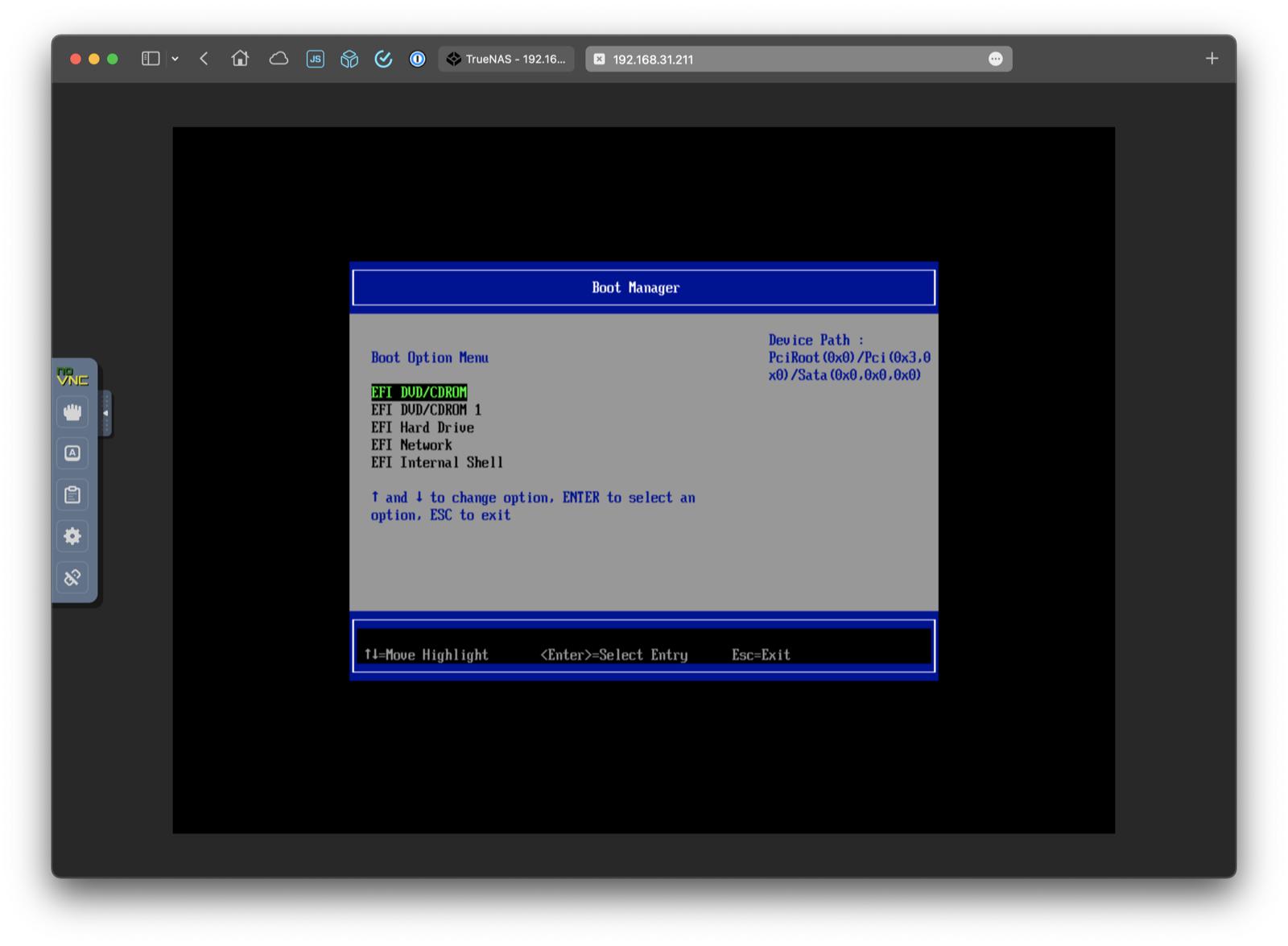Click the JS extension toolbar icon

pos(316,59)
